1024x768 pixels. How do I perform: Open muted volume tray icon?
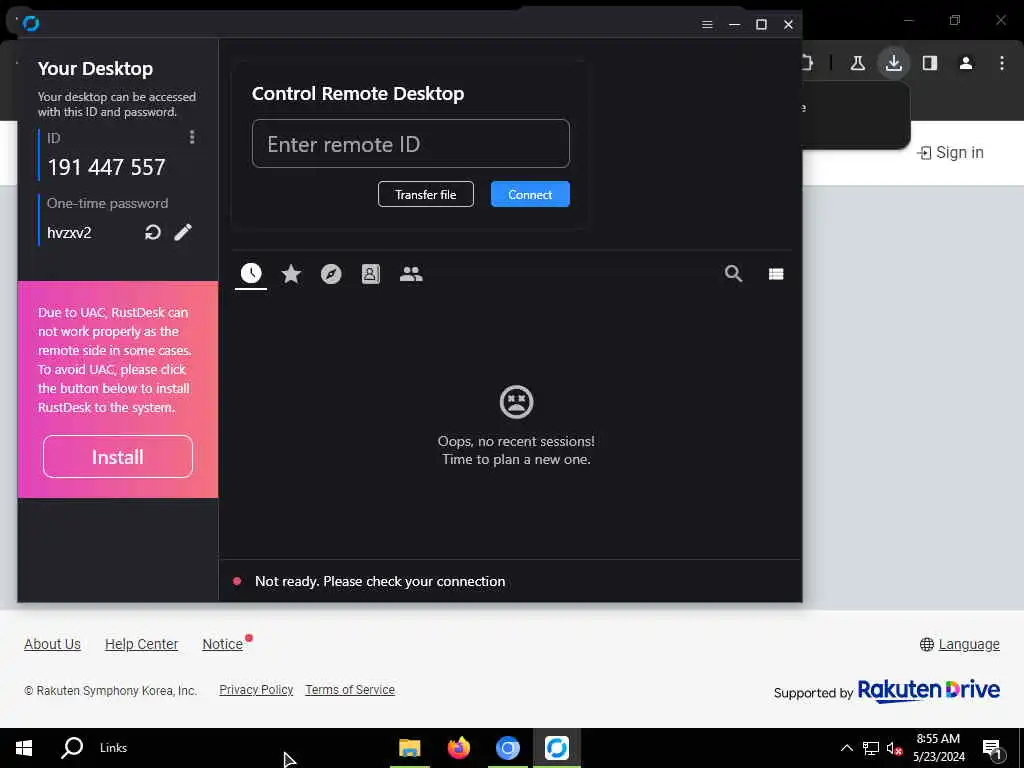pyautogui.click(x=894, y=748)
